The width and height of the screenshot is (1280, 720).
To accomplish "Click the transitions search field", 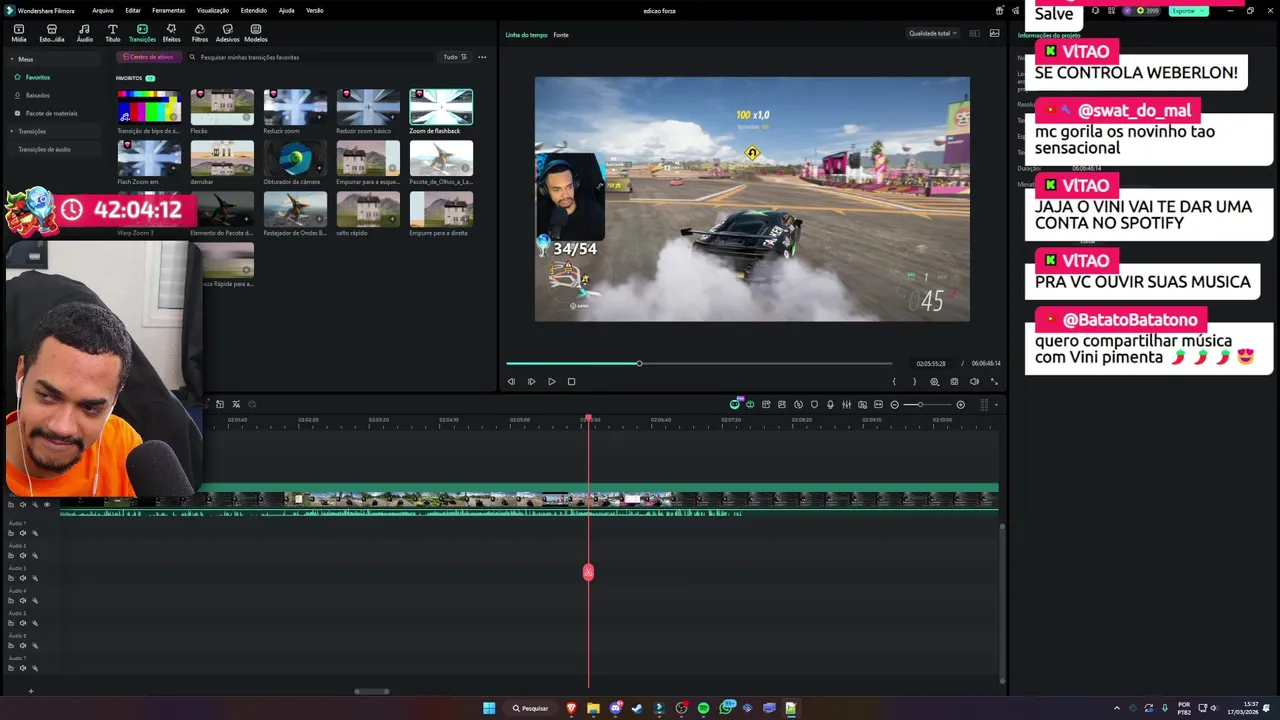I will 310,57.
